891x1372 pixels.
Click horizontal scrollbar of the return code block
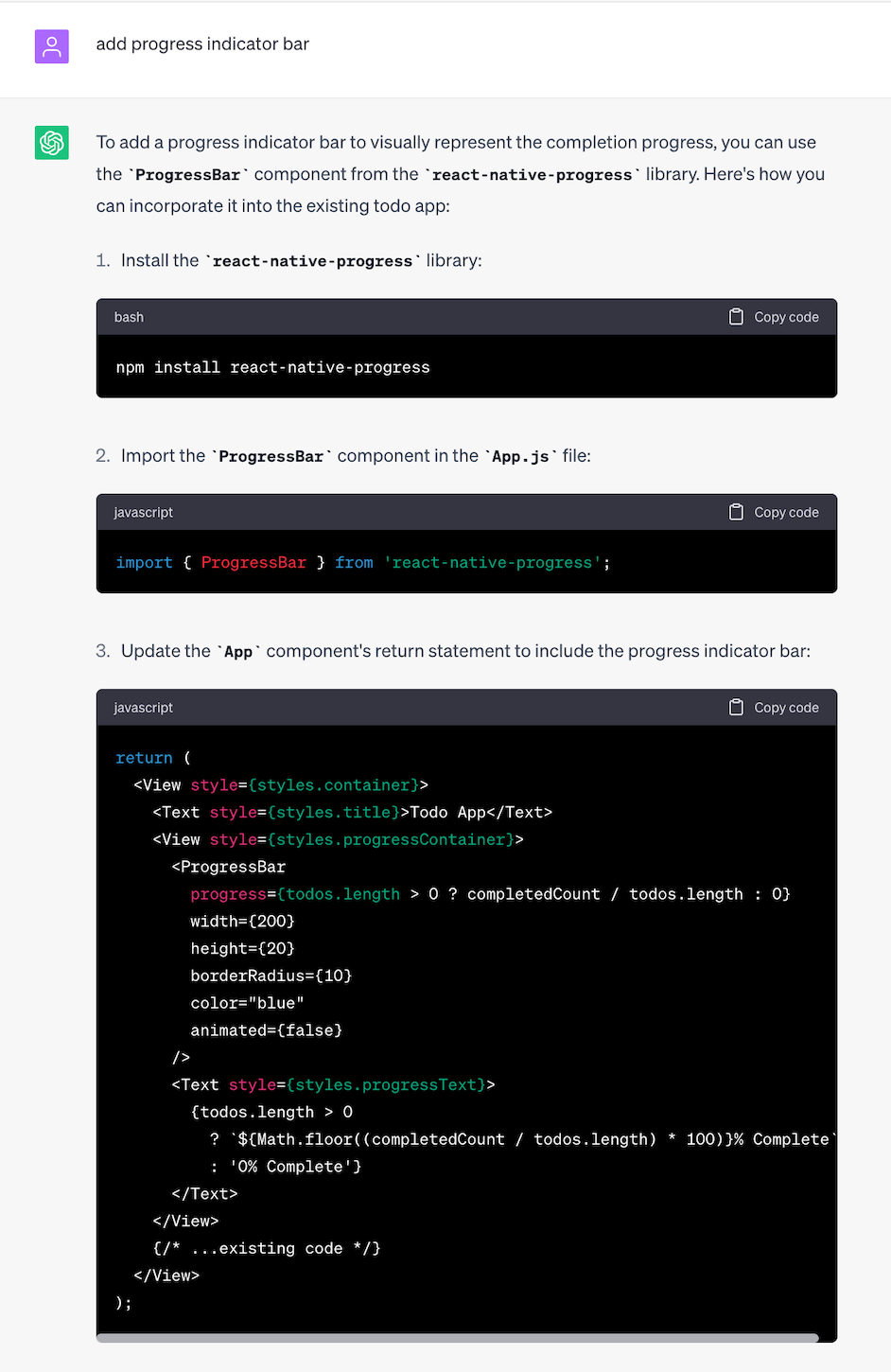pyautogui.click(x=458, y=1338)
